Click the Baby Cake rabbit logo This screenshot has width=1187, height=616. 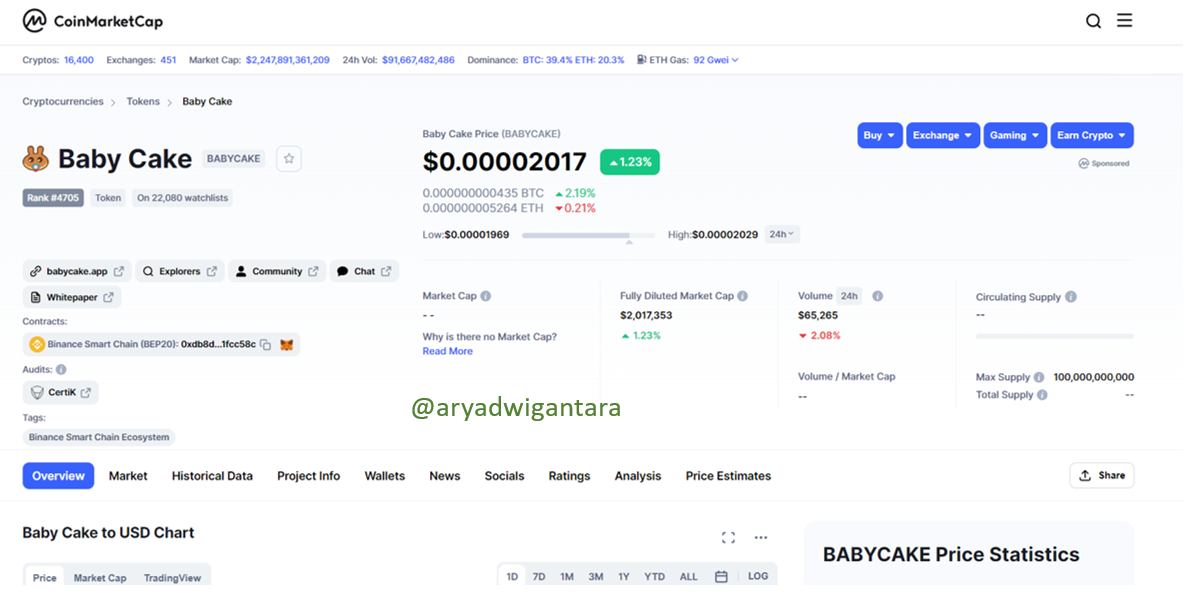click(36, 159)
